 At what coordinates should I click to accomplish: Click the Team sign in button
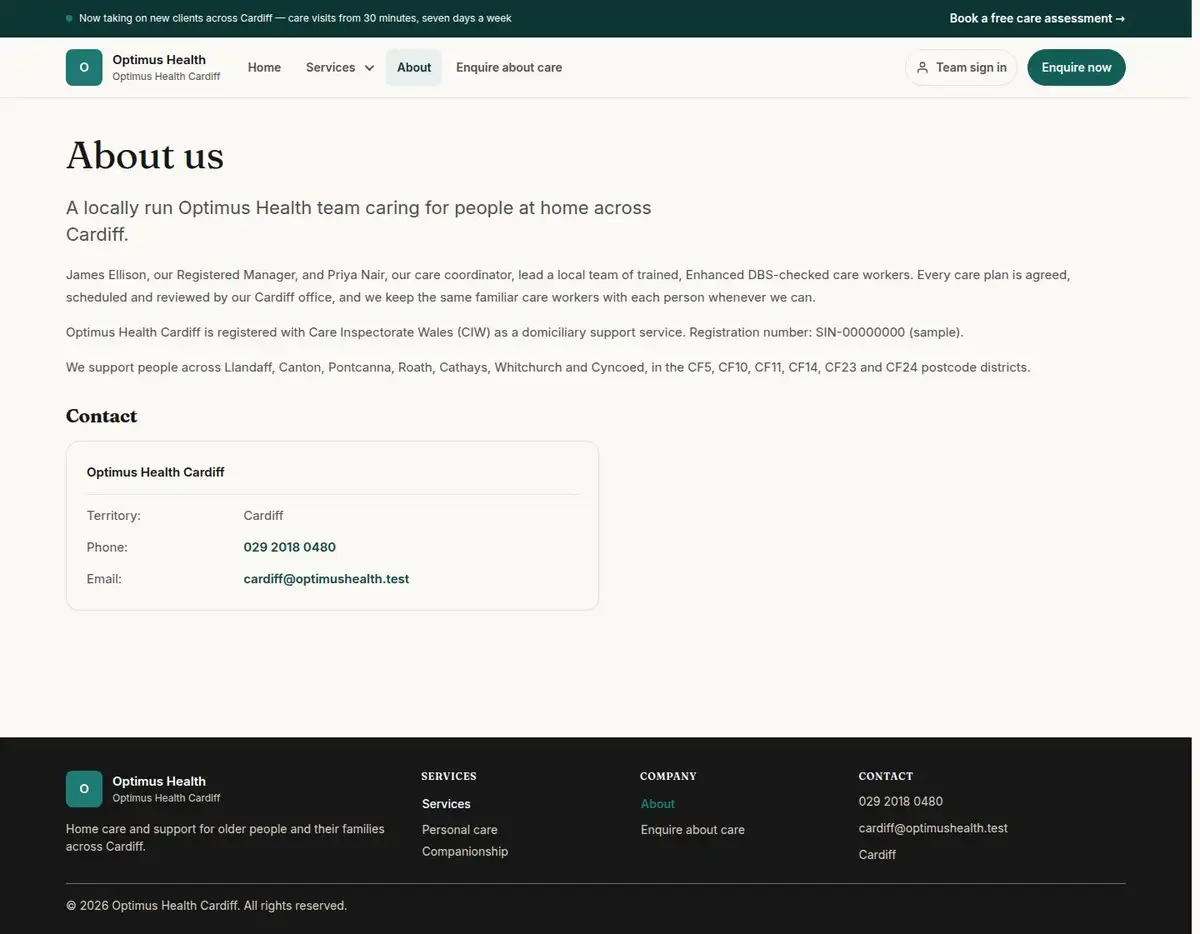(x=961, y=68)
